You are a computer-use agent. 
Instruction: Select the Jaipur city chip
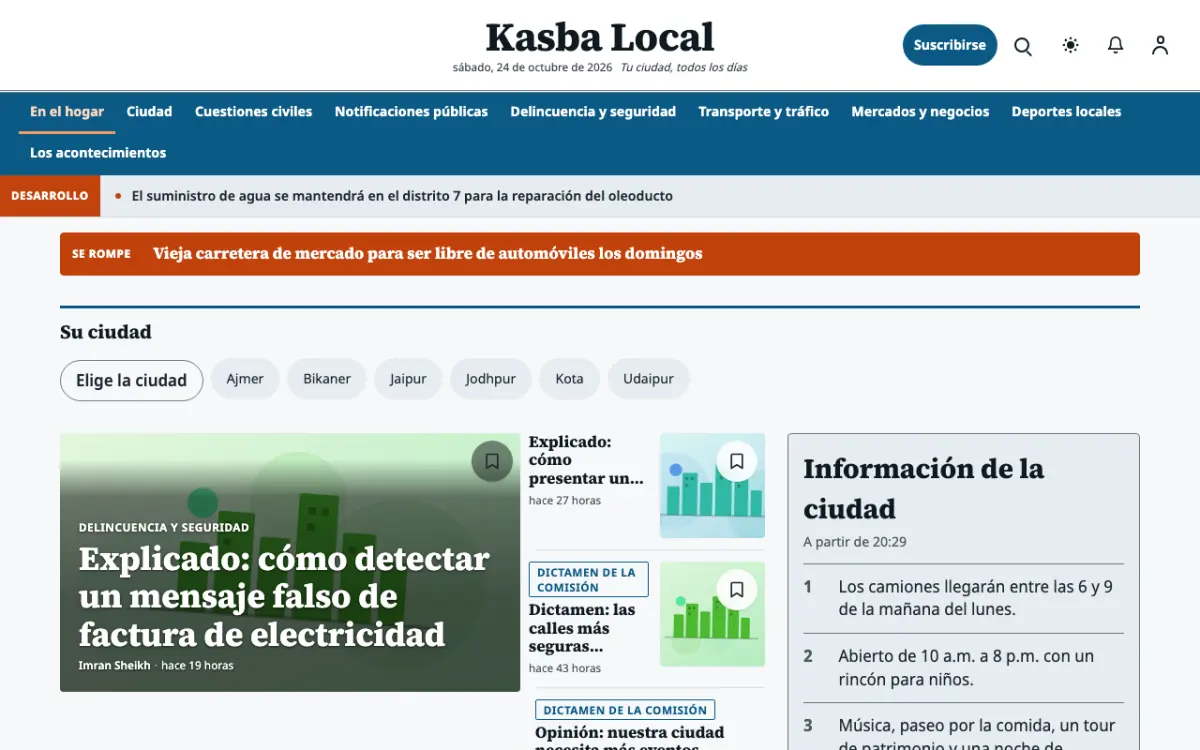tap(408, 379)
